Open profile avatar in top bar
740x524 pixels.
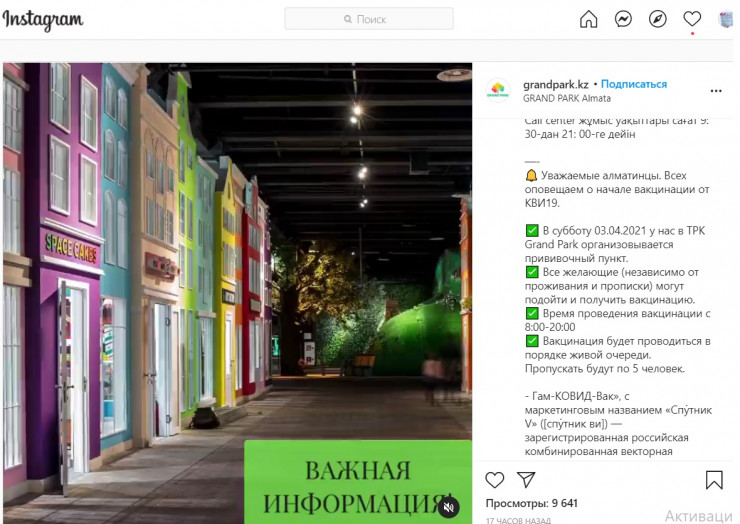tap(726, 19)
